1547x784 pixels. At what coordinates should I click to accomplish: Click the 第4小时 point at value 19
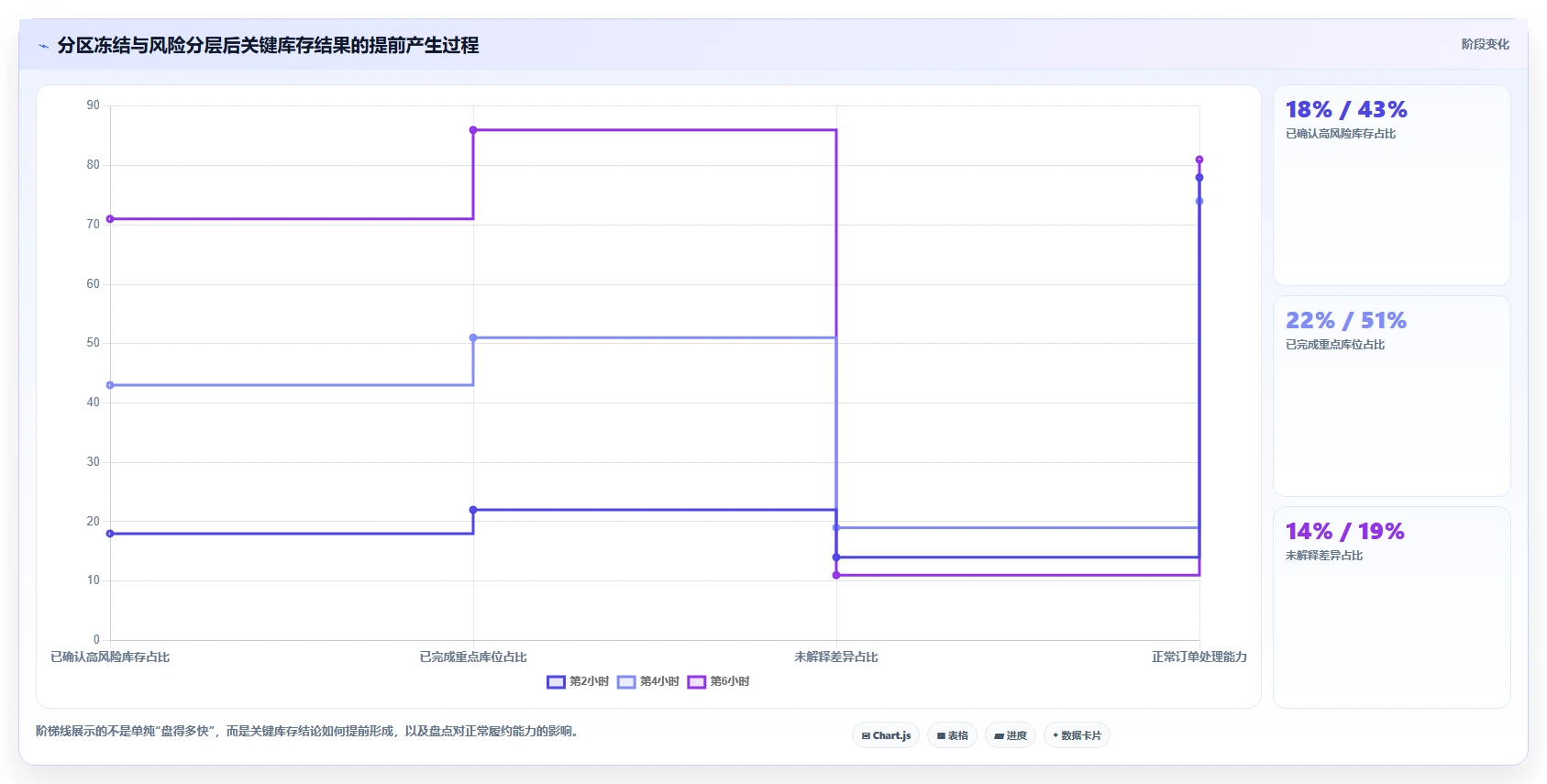click(836, 527)
